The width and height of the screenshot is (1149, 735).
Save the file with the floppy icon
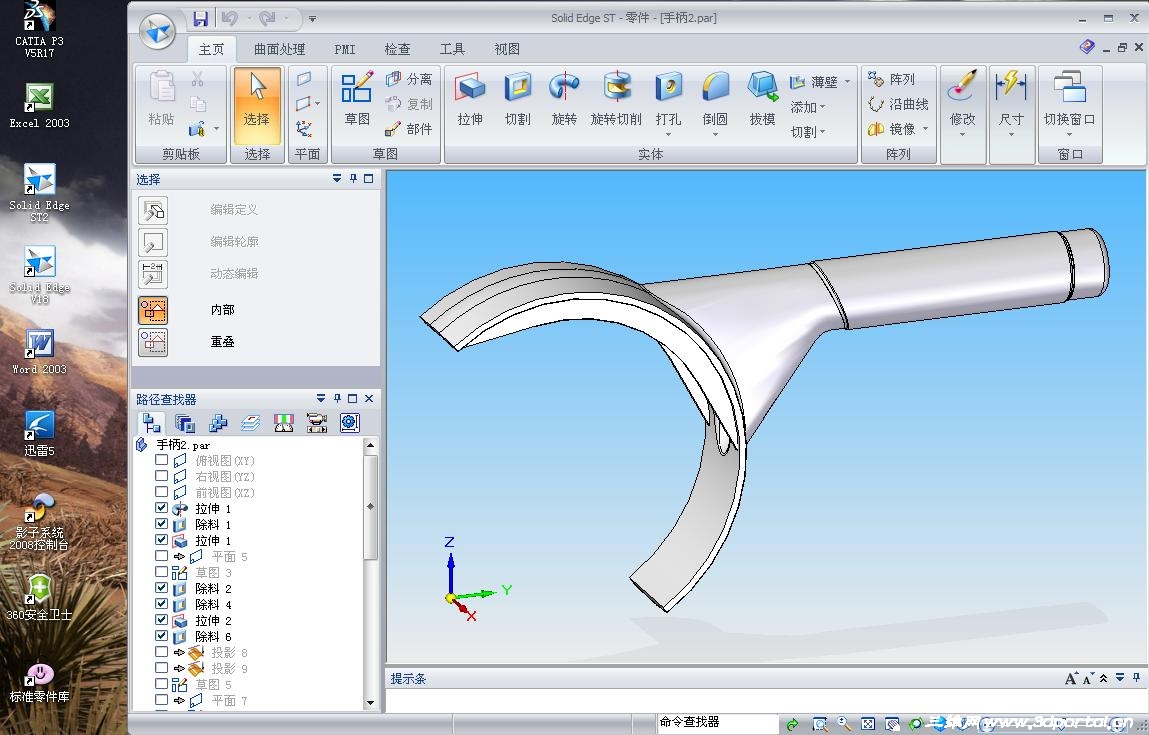200,19
